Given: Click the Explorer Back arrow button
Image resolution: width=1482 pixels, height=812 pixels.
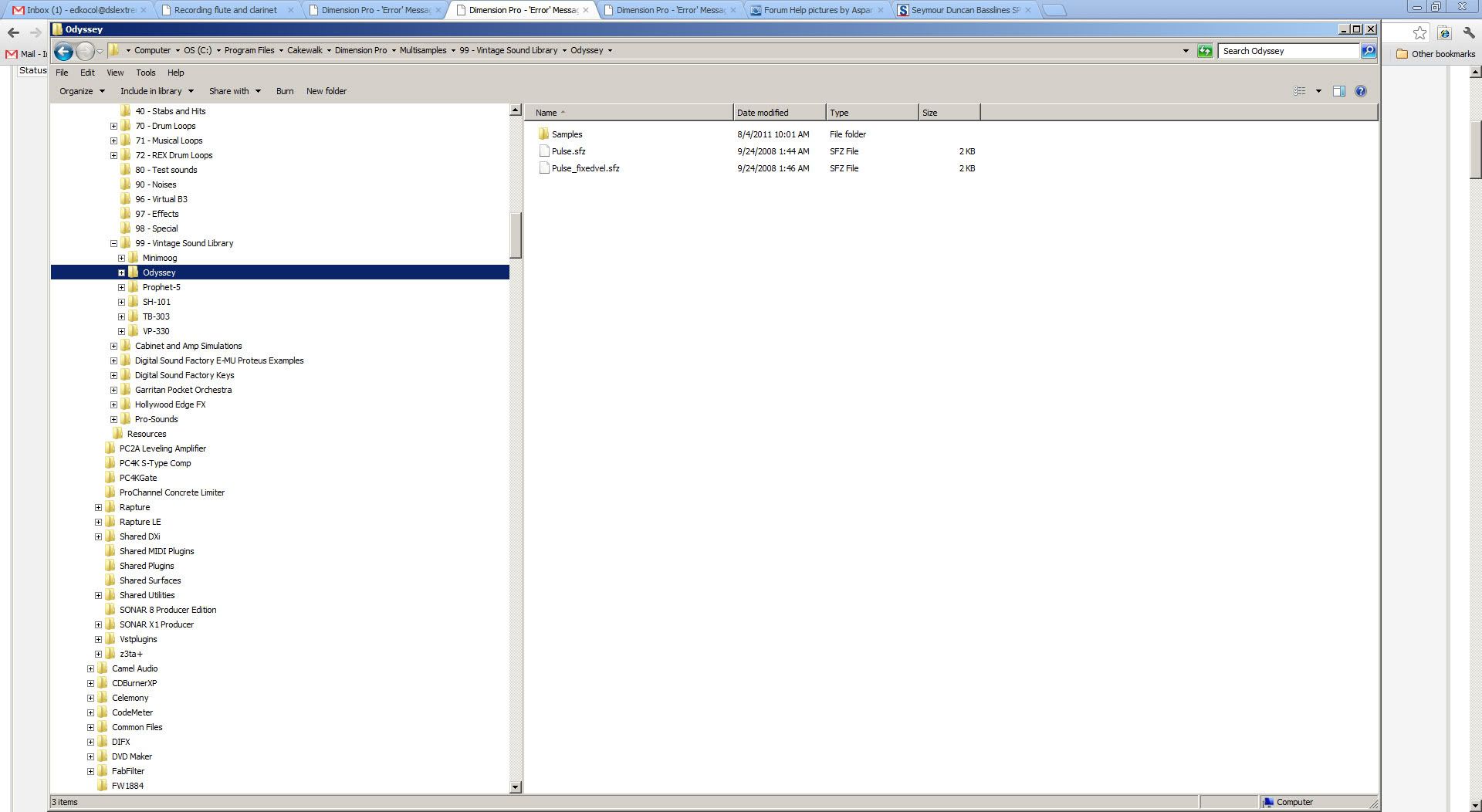Looking at the screenshot, I should (x=64, y=51).
